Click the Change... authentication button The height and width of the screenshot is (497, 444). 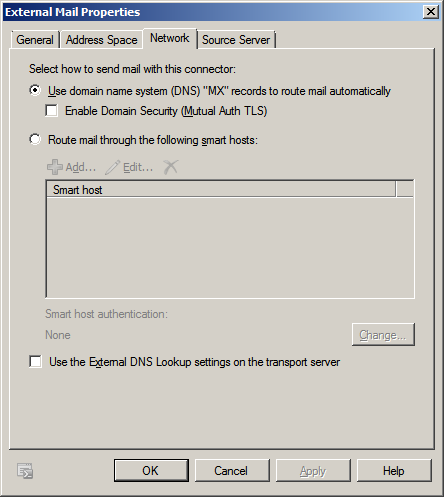[x=383, y=334]
